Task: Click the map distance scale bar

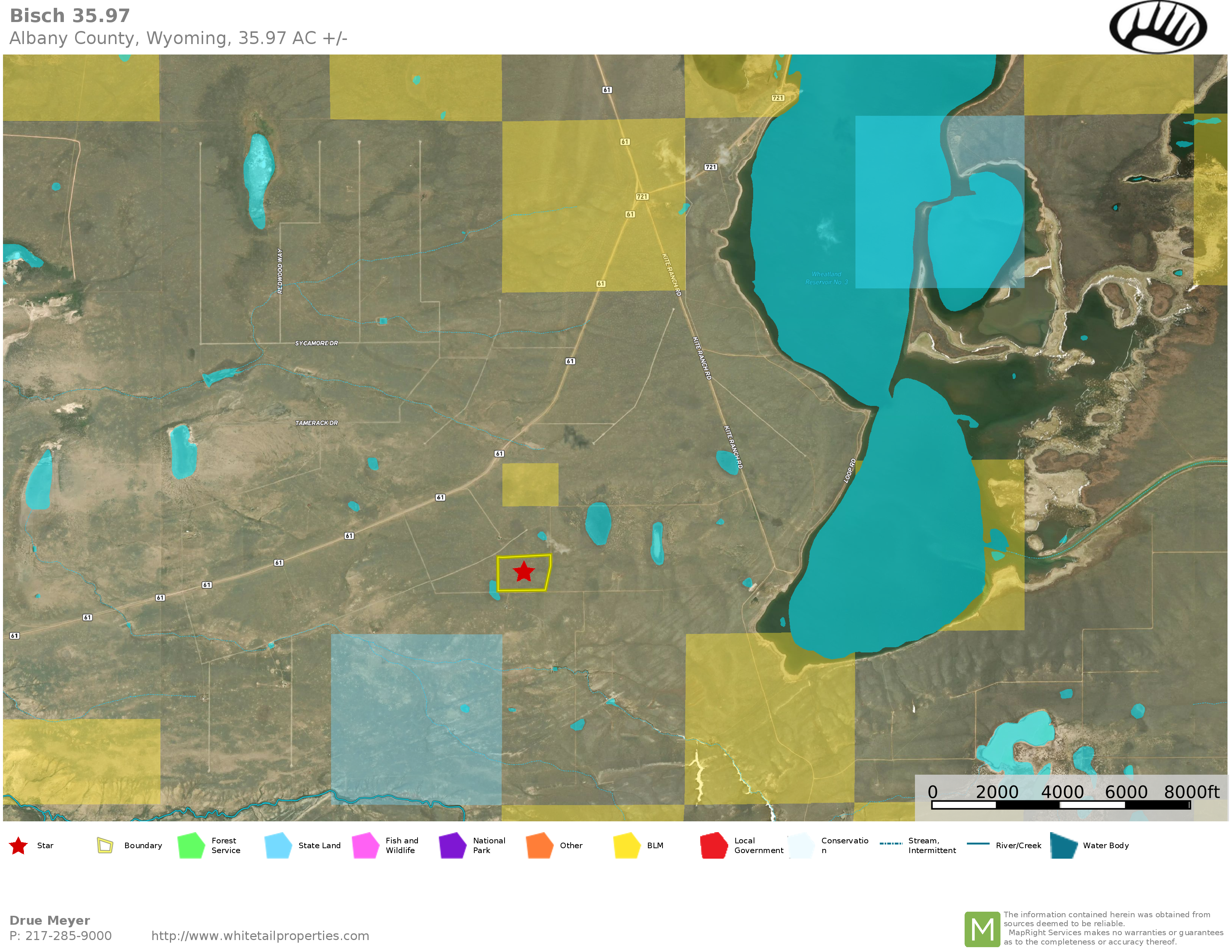Action: pos(1061,805)
